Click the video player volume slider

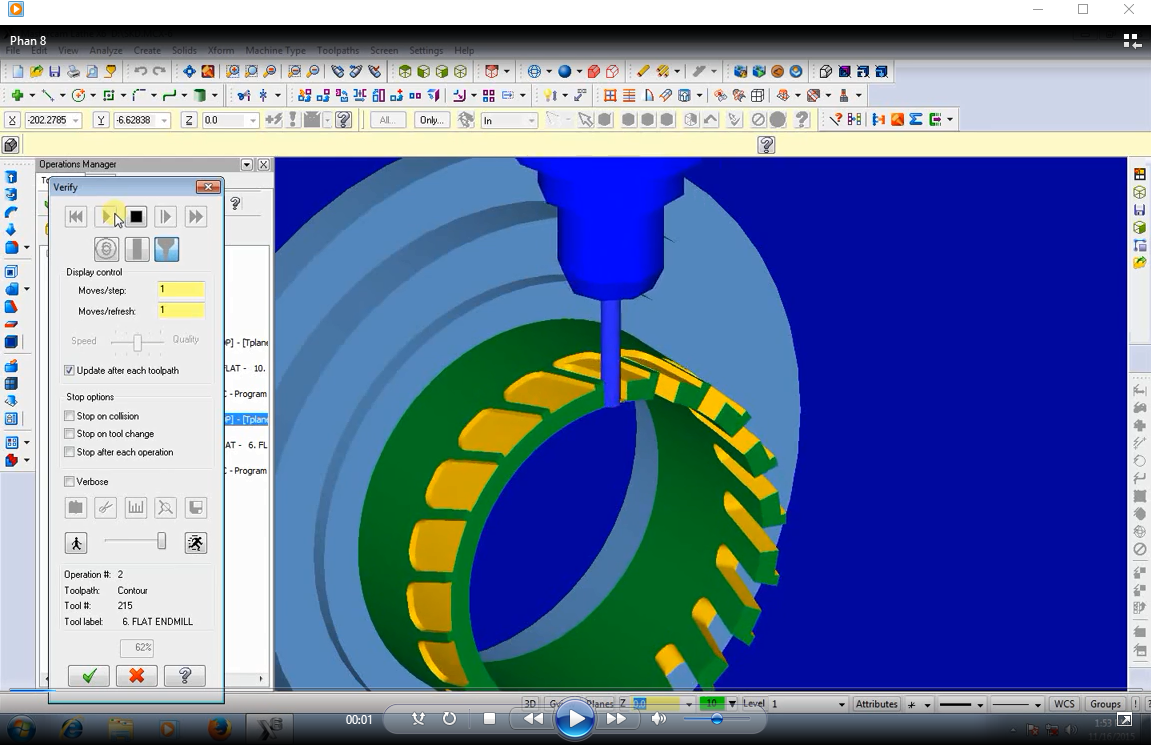pyautogui.click(x=716, y=719)
